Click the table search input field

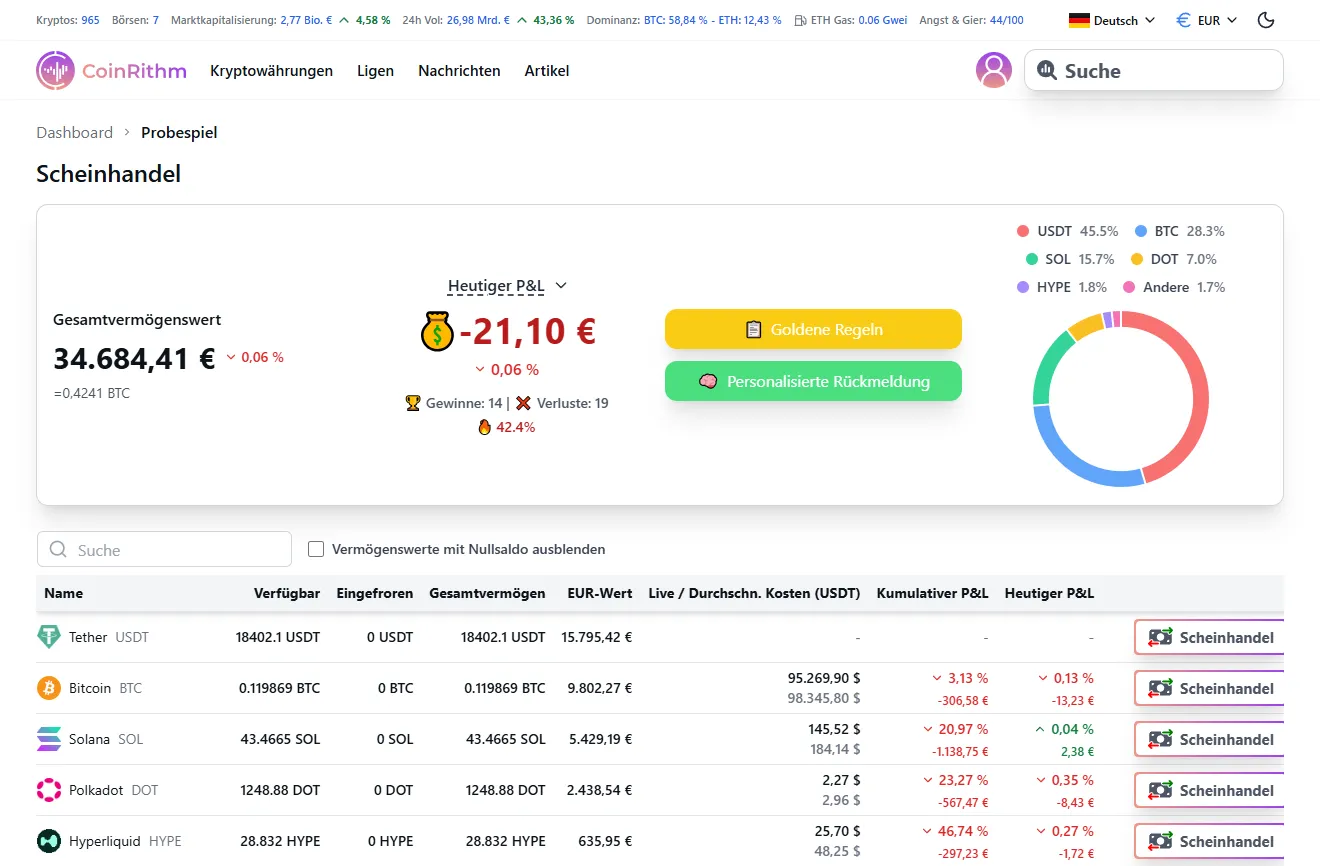(x=163, y=548)
